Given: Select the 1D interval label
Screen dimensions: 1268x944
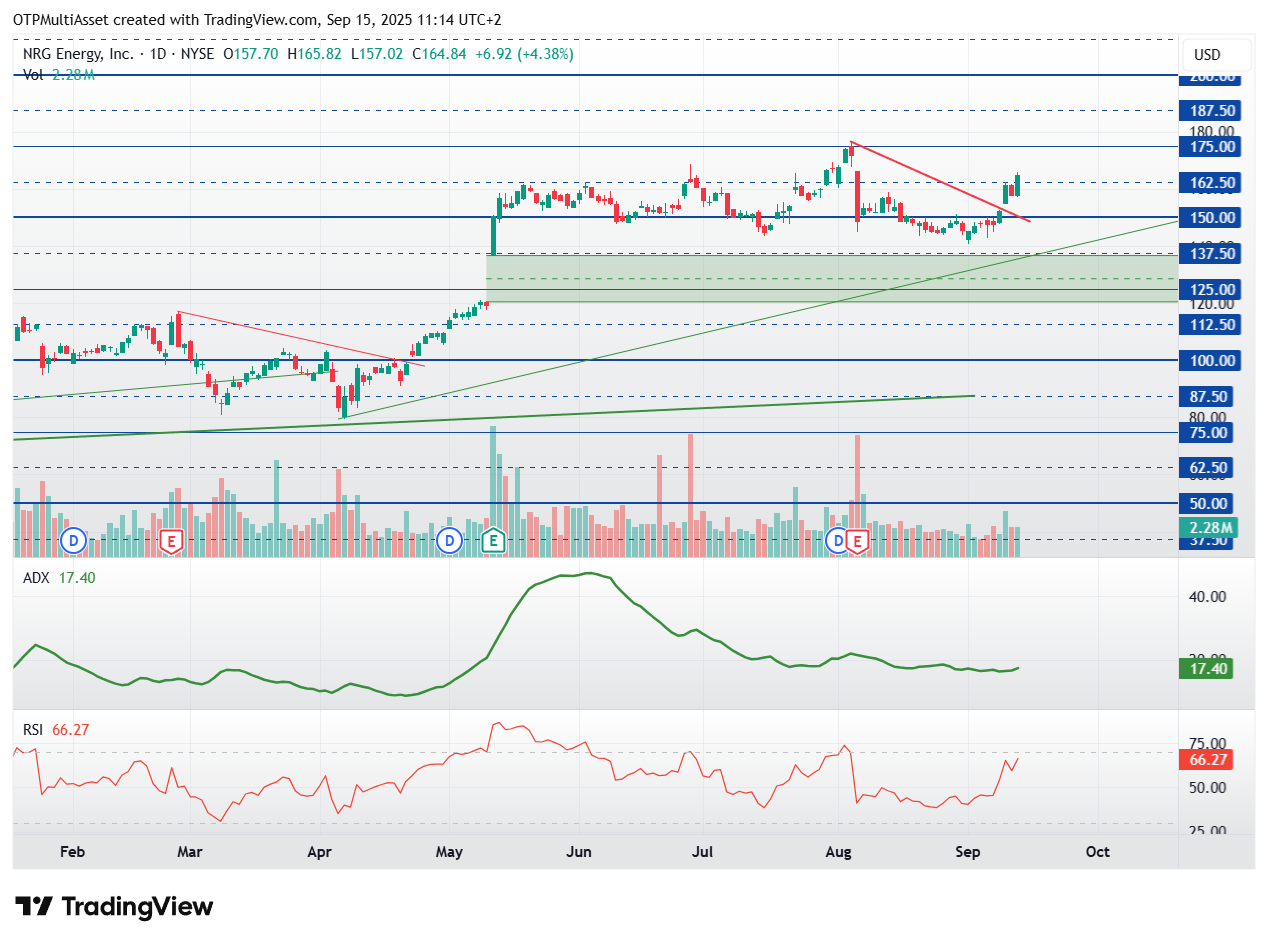Looking at the screenshot, I should point(155,54).
